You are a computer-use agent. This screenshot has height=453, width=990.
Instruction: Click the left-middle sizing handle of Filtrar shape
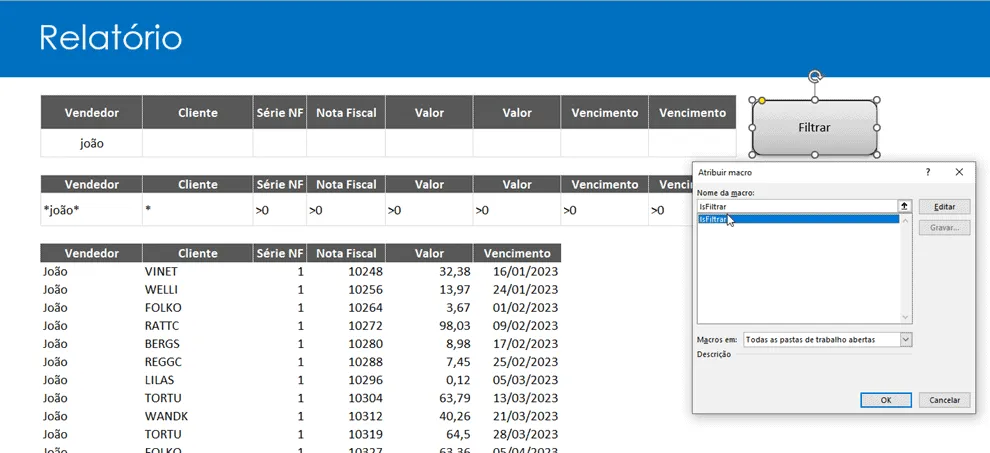pyautogui.click(x=752, y=127)
